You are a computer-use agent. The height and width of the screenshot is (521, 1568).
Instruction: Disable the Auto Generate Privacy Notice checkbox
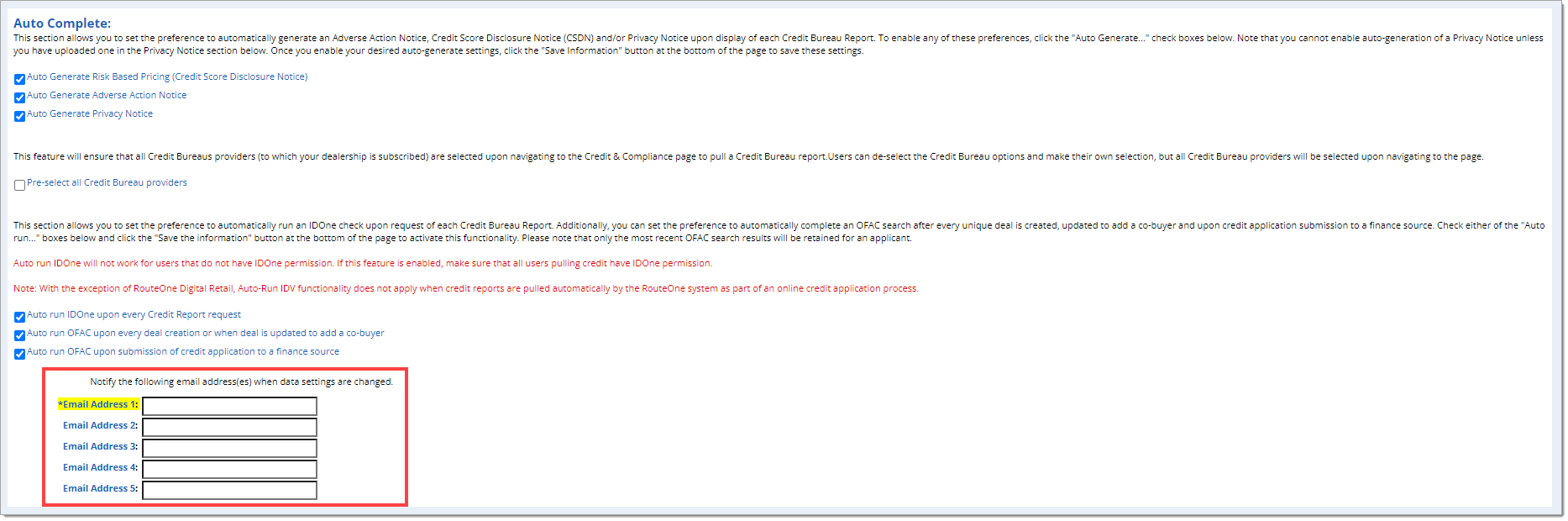[x=19, y=116]
